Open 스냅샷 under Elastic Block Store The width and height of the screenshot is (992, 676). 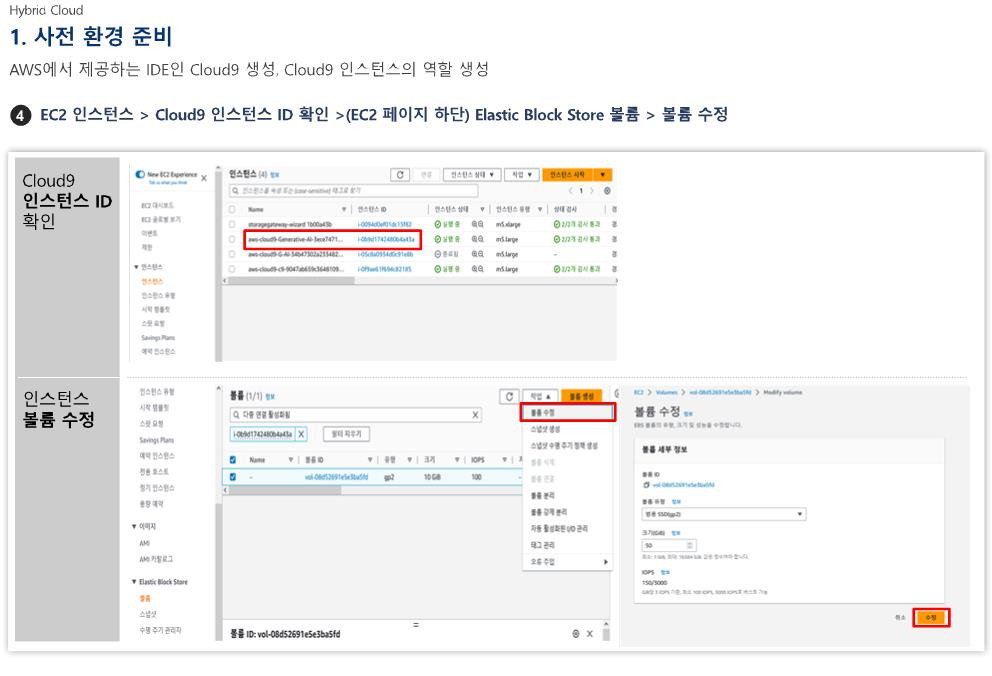pyautogui.click(x=147, y=613)
